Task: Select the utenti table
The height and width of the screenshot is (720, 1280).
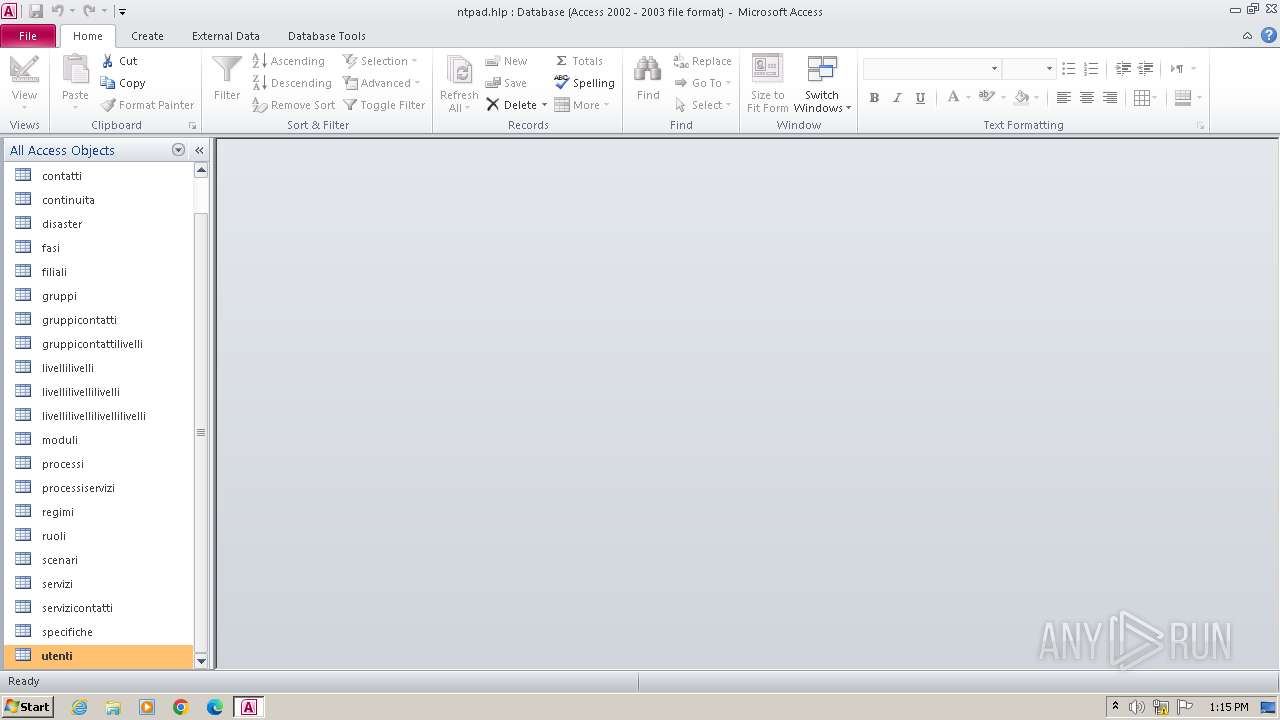Action: click(98, 656)
